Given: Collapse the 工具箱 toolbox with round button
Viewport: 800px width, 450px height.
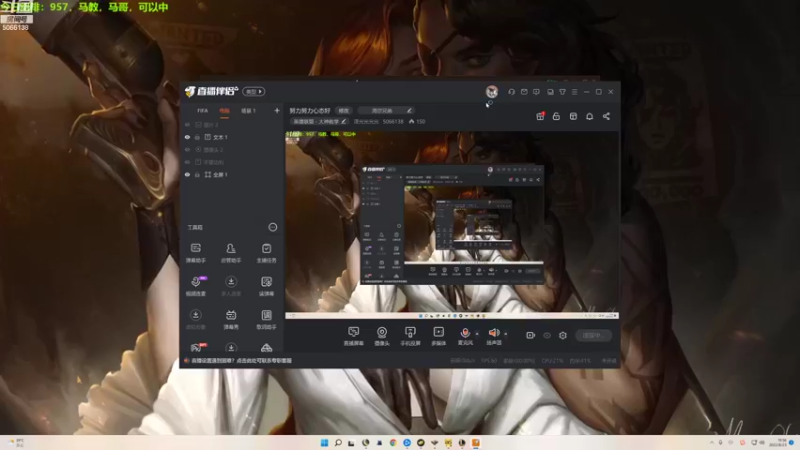Looking at the screenshot, I should (273, 227).
